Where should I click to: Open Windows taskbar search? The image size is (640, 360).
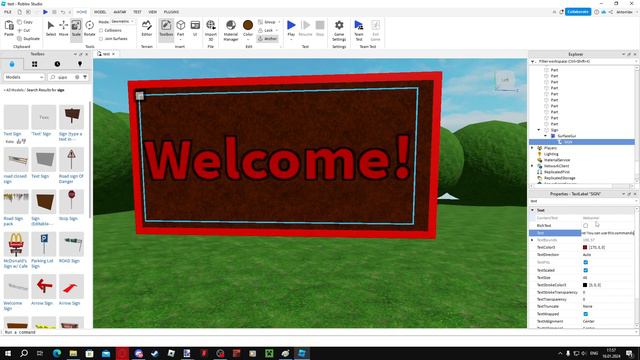coord(24,353)
